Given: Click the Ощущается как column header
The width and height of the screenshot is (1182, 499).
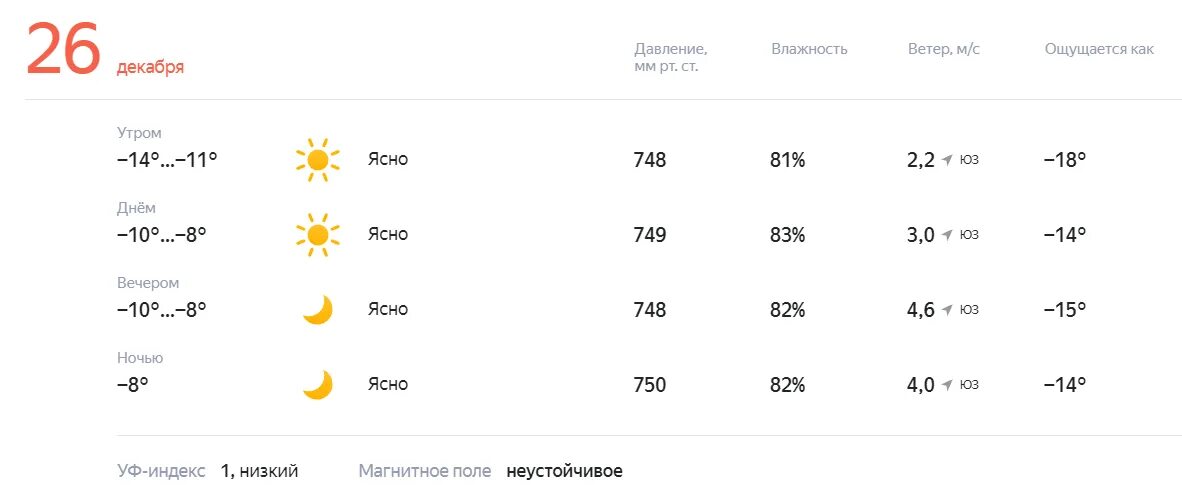Looking at the screenshot, I should [1099, 50].
